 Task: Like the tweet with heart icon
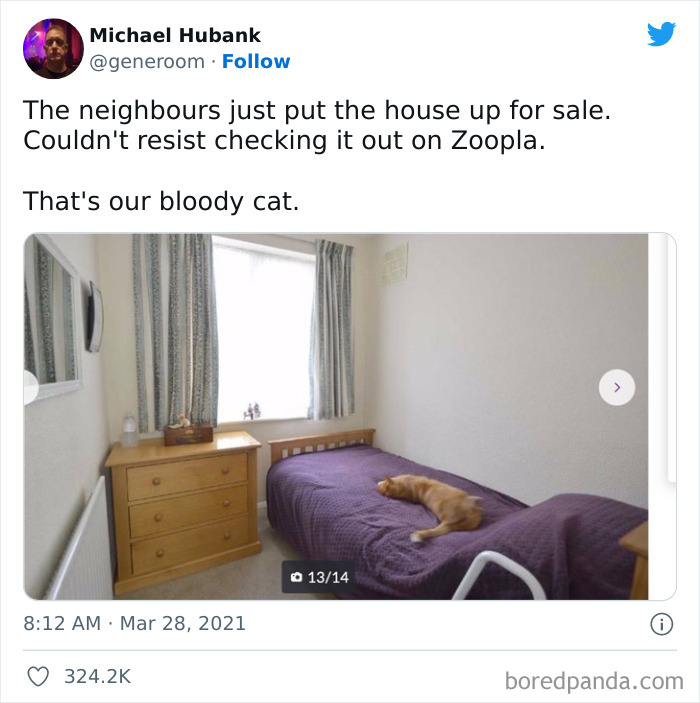pos(38,676)
